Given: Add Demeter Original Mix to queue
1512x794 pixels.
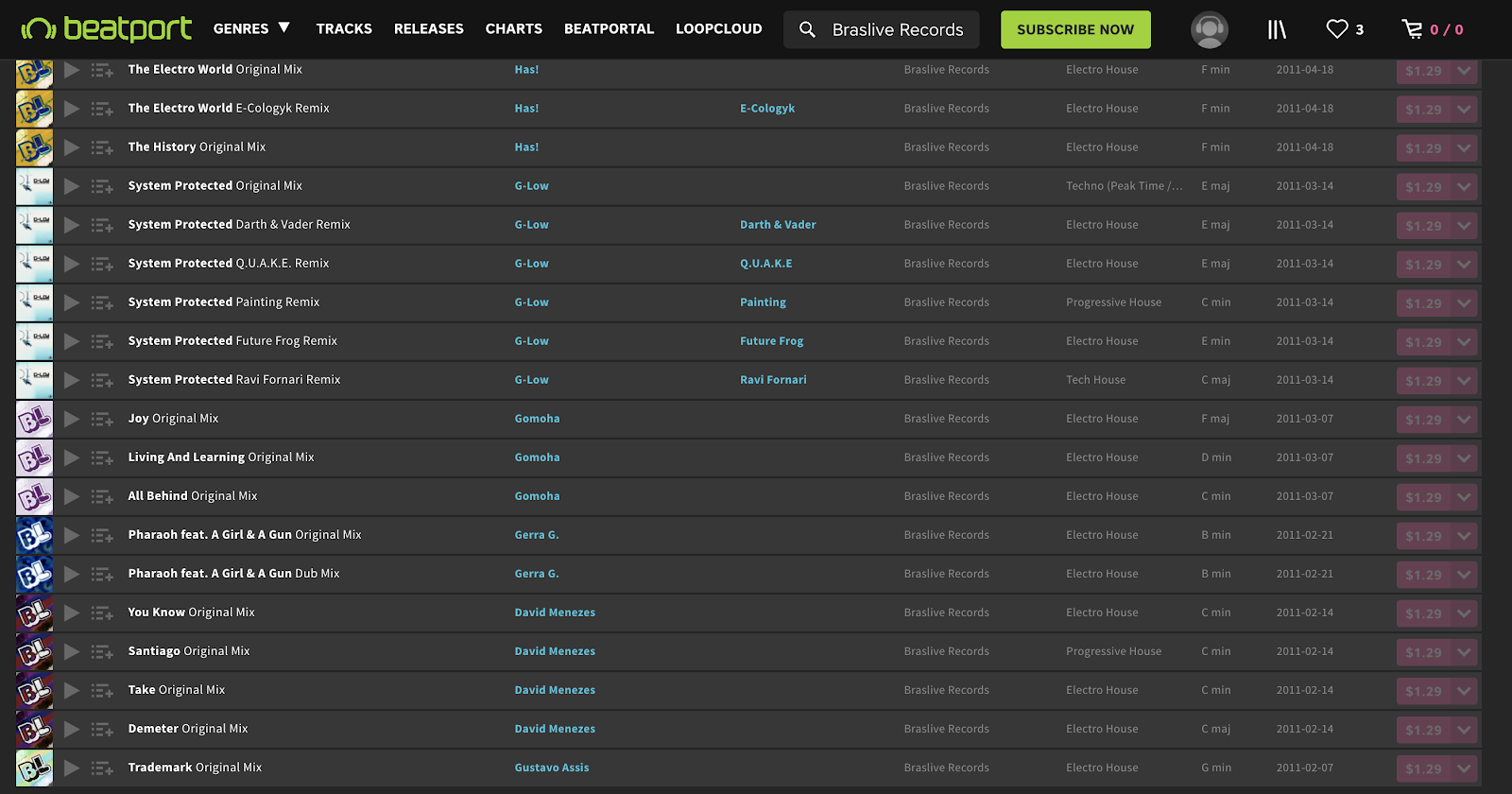Looking at the screenshot, I should 102,729.
